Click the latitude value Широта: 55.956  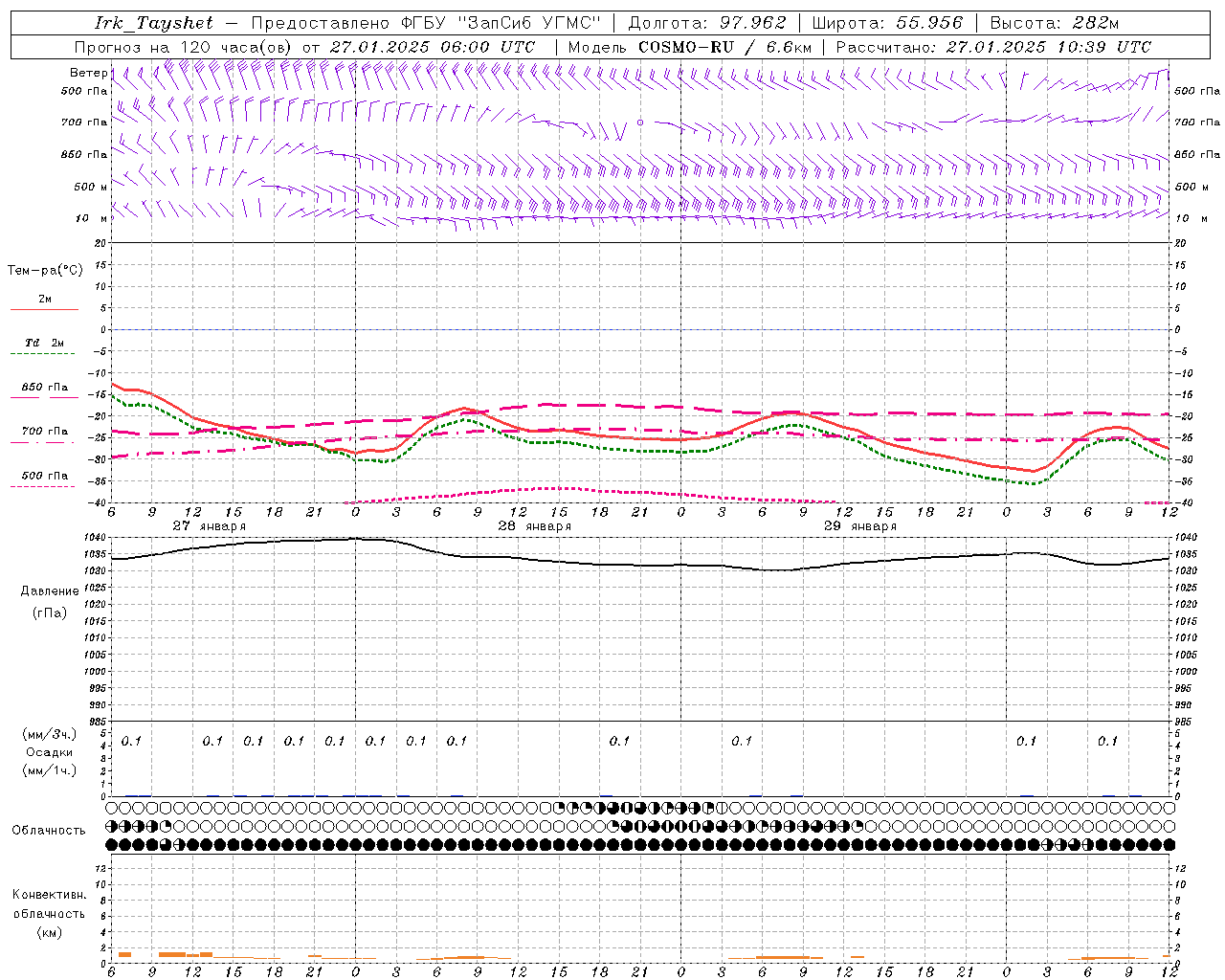coord(887,23)
